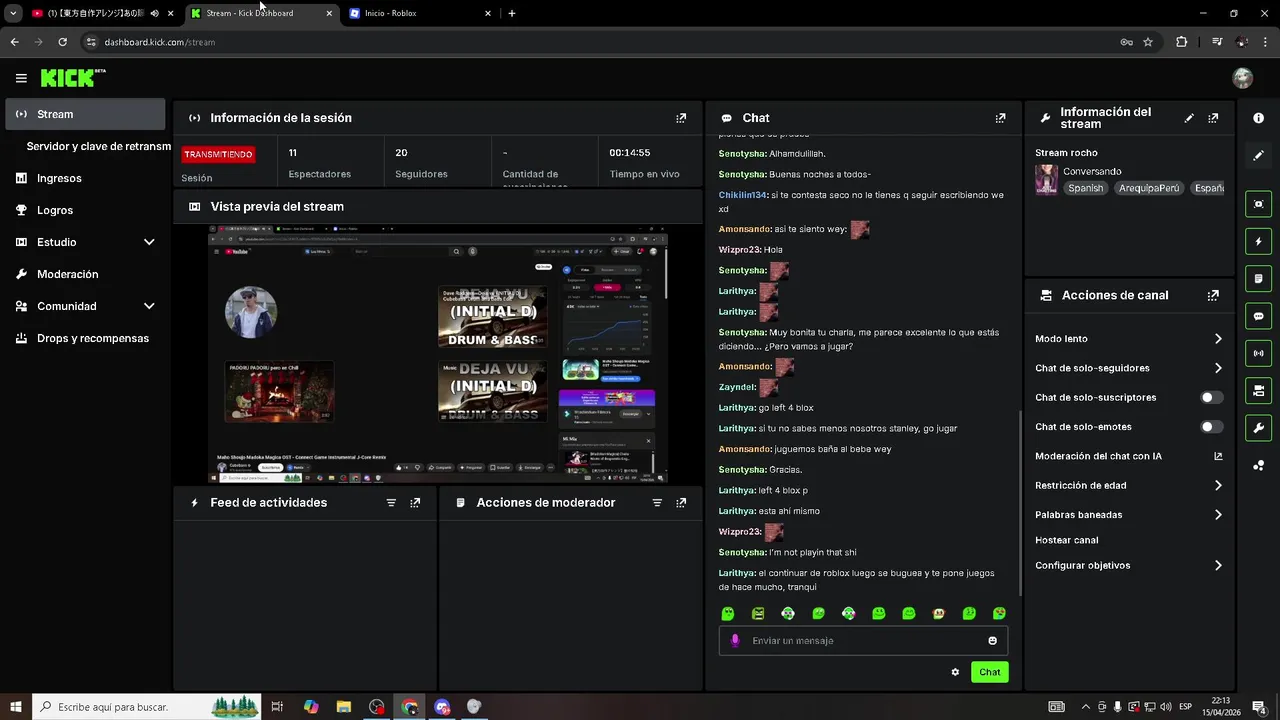Pop out the Información del stream panel

(1213, 118)
